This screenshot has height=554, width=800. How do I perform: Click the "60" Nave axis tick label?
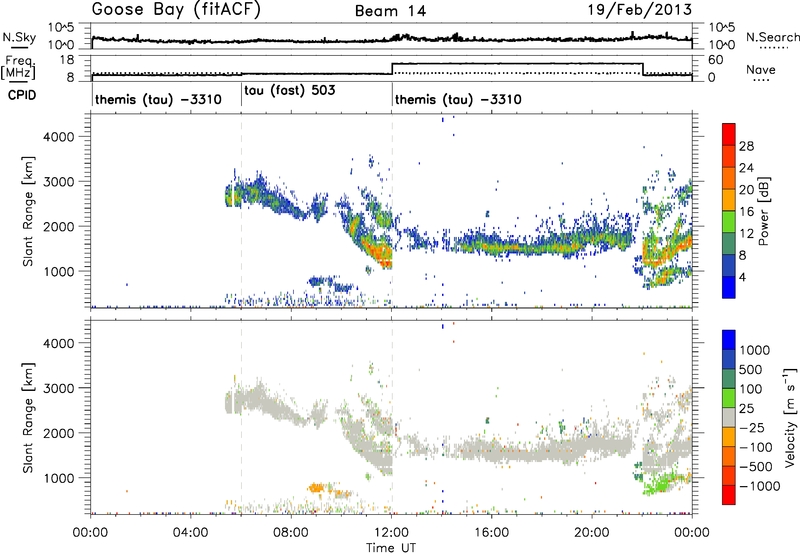pos(716,60)
